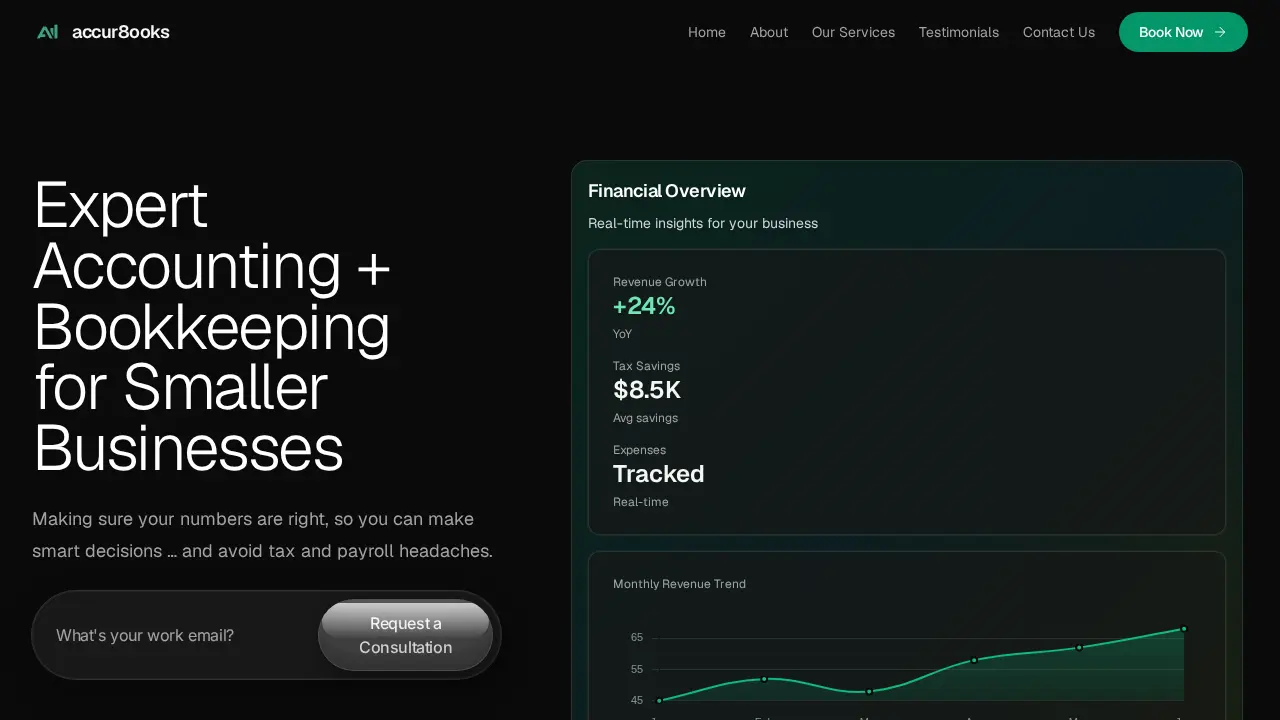
Task: Click the chart's fourth data point marker
Action: pyautogui.click(x=974, y=660)
